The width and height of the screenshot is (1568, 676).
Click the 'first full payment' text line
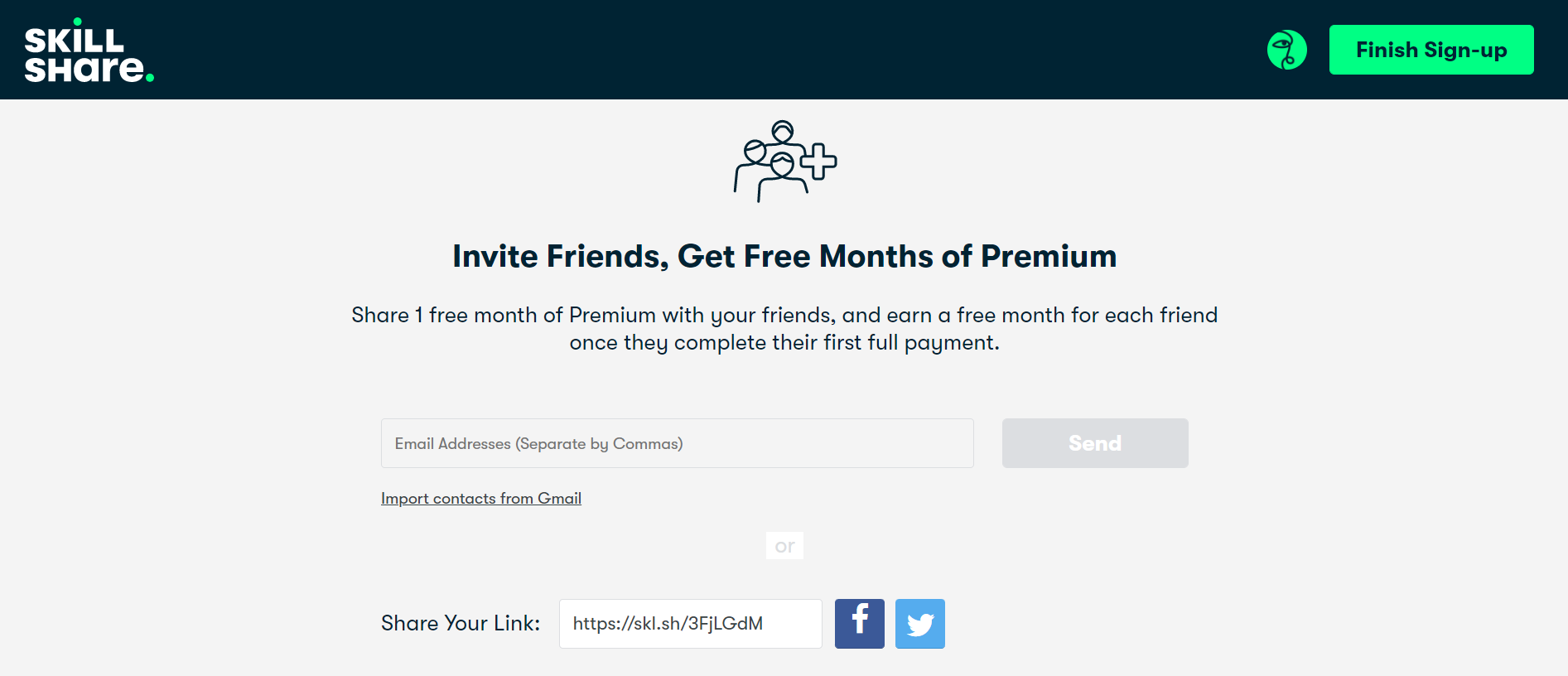click(x=784, y=343)
